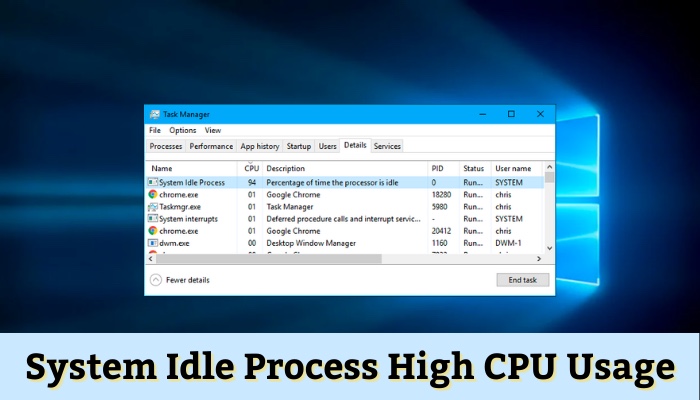Switch to the Startup tab
Image resolution: width=700 pixels, height=400 pixels.
[299, 146]
